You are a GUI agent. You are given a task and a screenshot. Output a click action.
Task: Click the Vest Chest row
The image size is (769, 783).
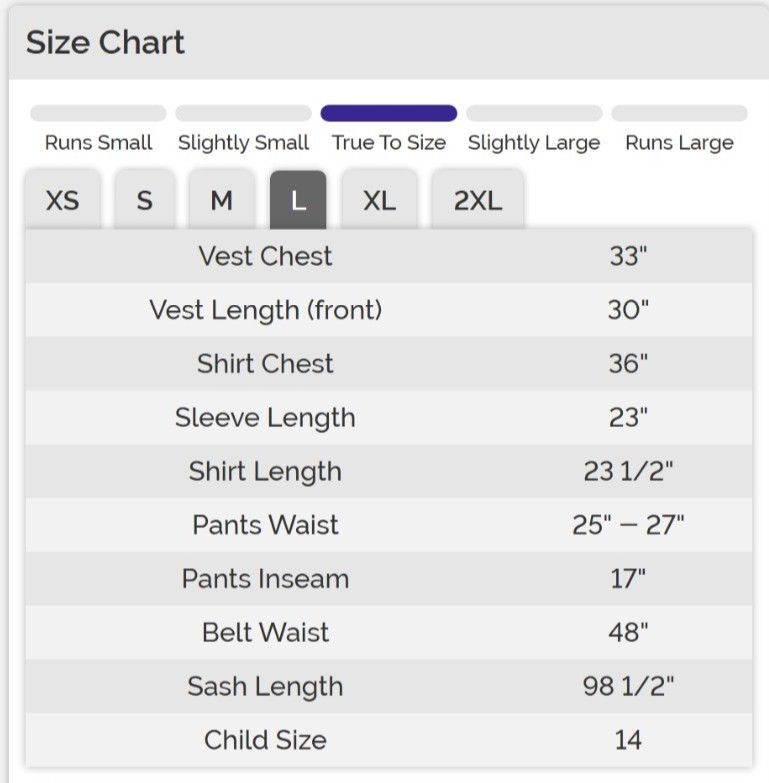coord(388,256)
